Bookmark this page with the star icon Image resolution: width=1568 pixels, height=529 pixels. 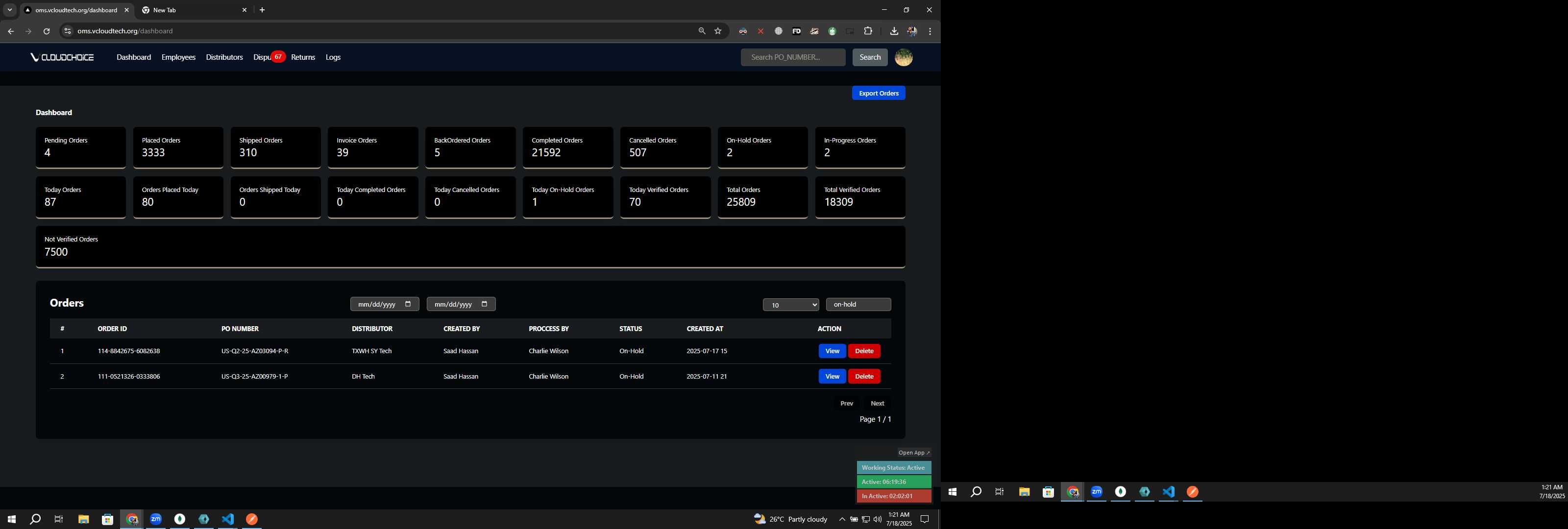tap(718, 31)
